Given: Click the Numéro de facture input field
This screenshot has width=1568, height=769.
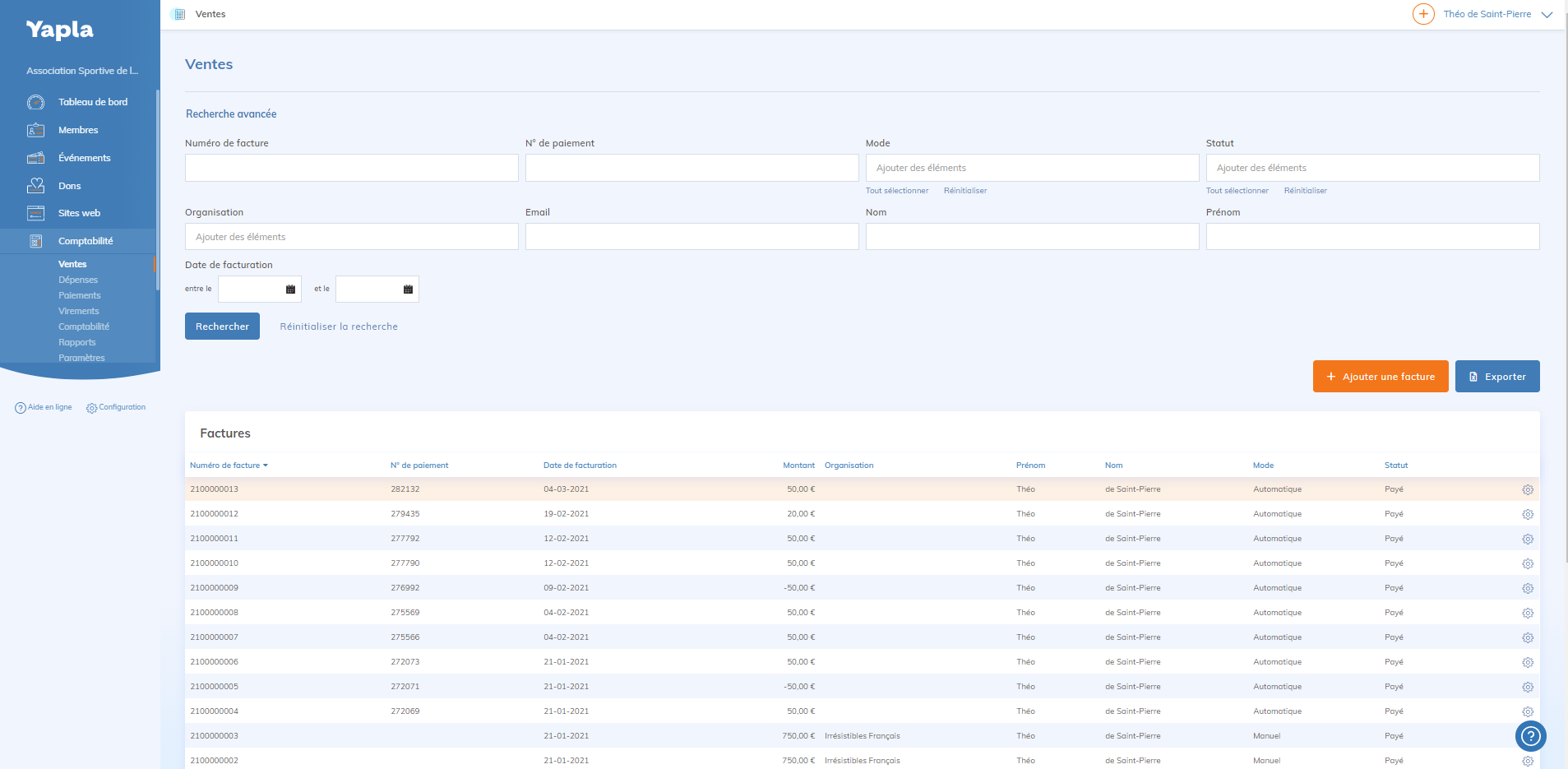Looking at the screenshot, I should click(x=351, y=168).
